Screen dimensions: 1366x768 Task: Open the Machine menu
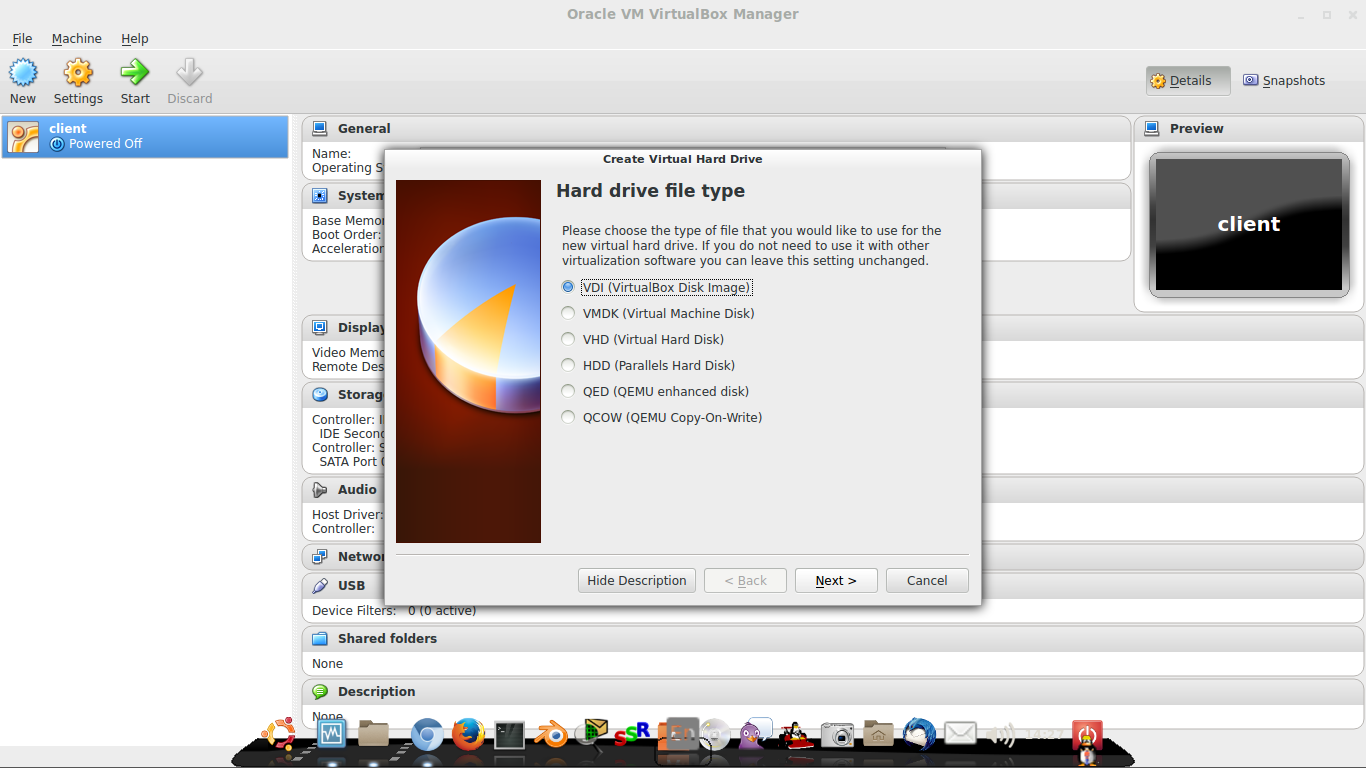(77, 38)
